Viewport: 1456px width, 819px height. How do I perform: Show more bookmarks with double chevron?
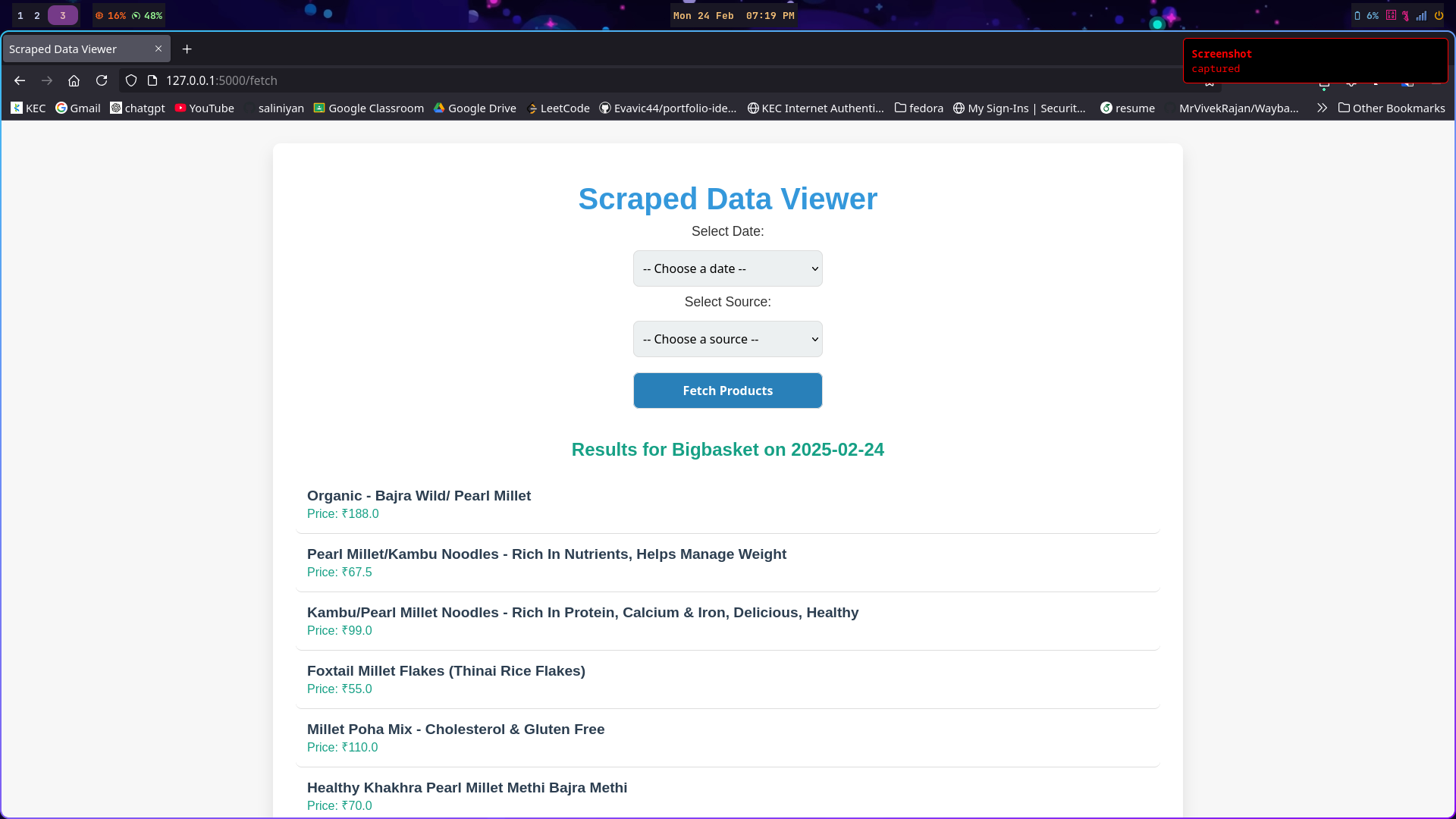tap(1322, 108)
